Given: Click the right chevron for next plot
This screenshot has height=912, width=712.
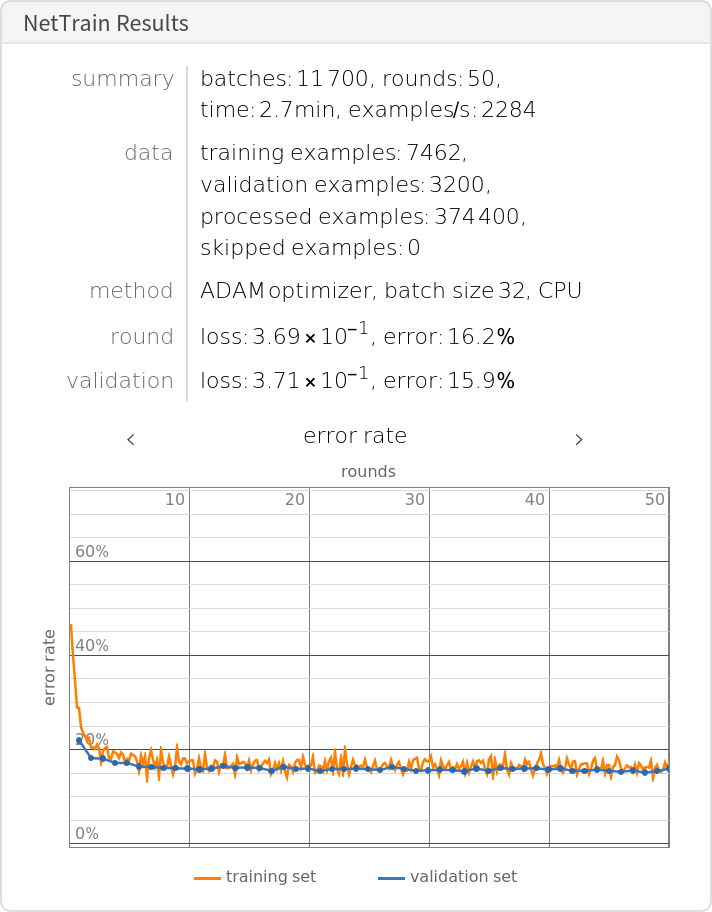Looking at the screenshot, I should coord(579,439).
